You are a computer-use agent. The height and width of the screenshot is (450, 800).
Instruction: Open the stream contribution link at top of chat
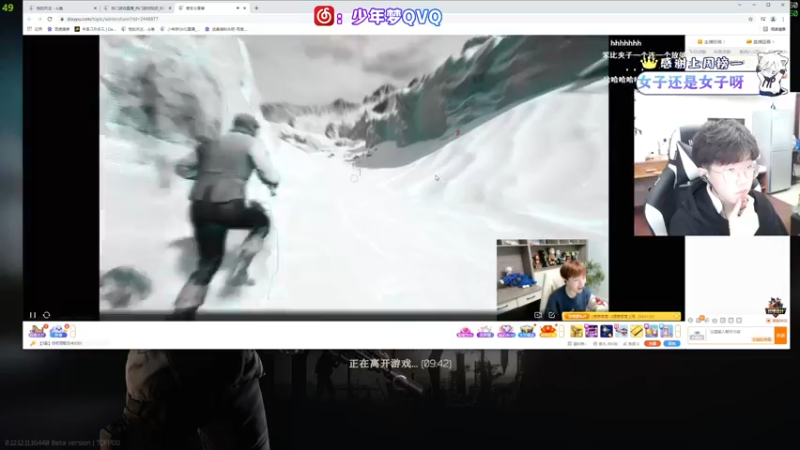(x=760, y=42)
